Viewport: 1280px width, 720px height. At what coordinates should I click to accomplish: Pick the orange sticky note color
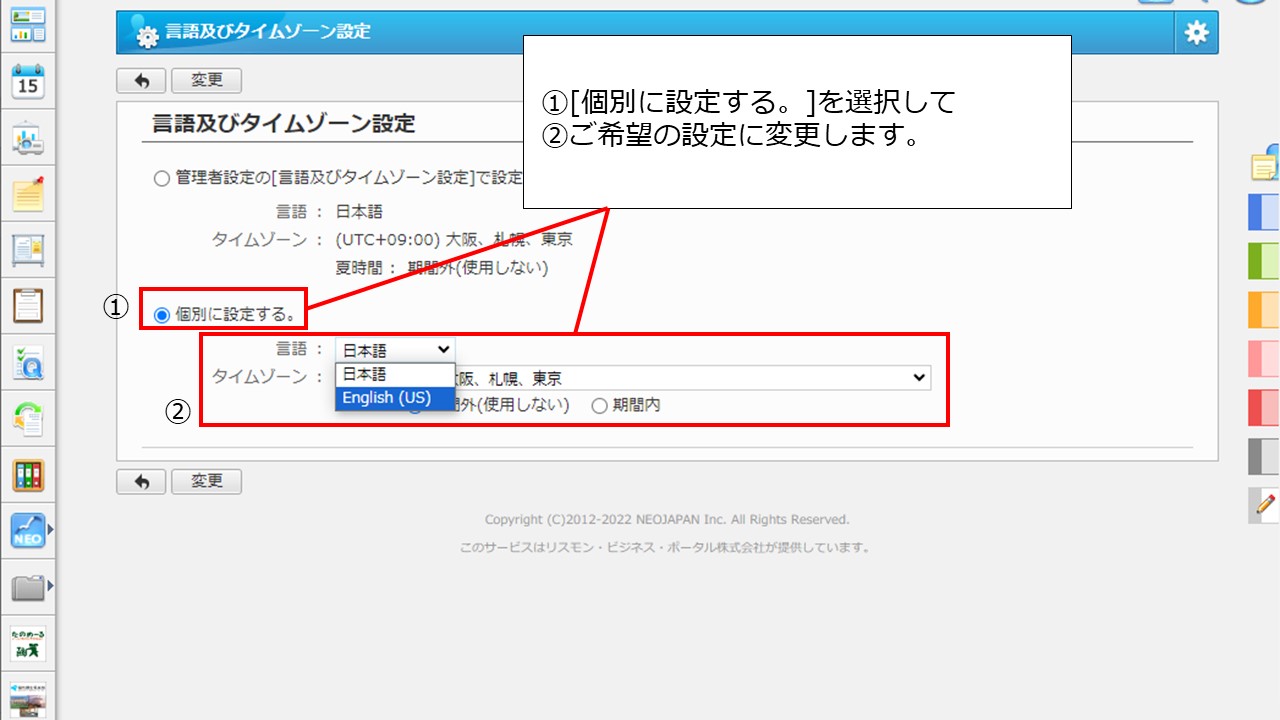point(1264,310)
